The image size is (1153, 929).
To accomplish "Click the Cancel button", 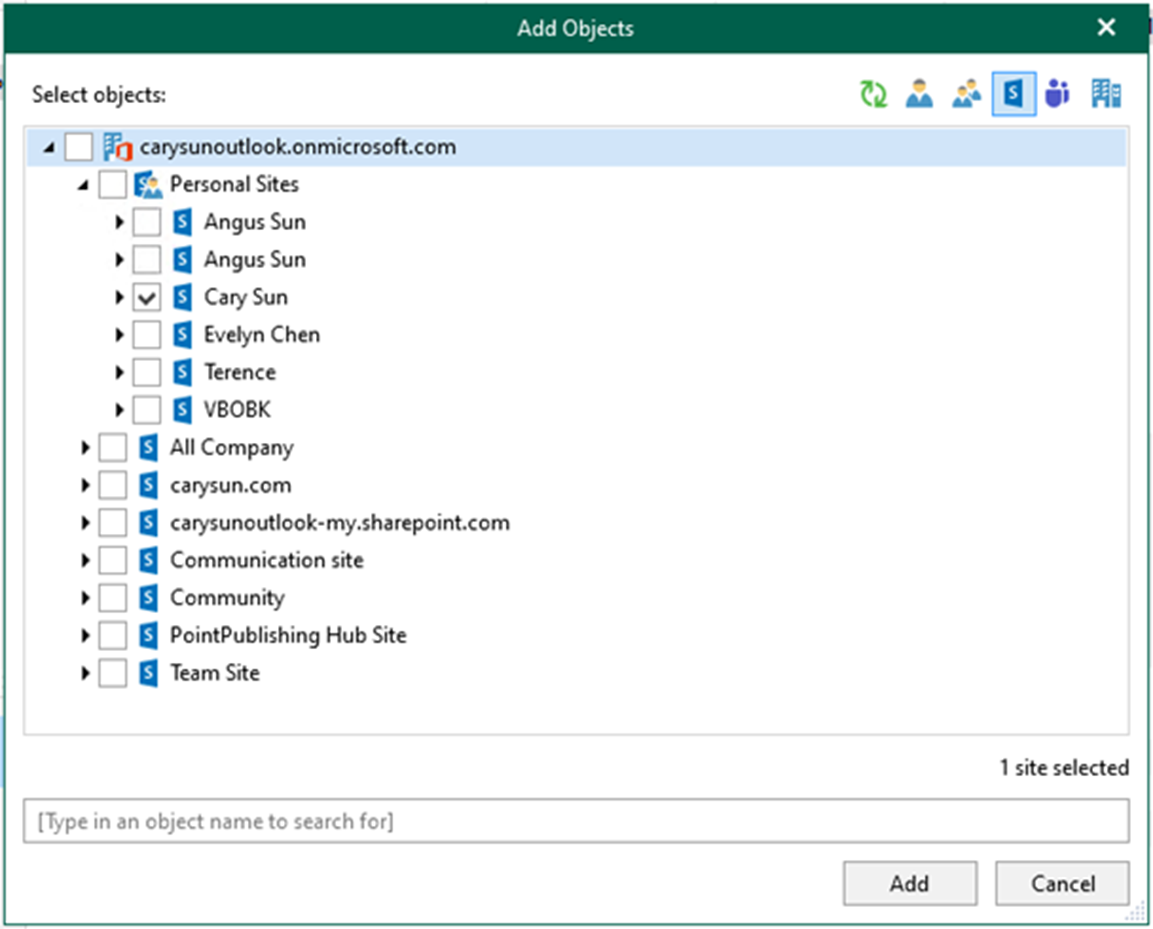I will [1063, 883].
